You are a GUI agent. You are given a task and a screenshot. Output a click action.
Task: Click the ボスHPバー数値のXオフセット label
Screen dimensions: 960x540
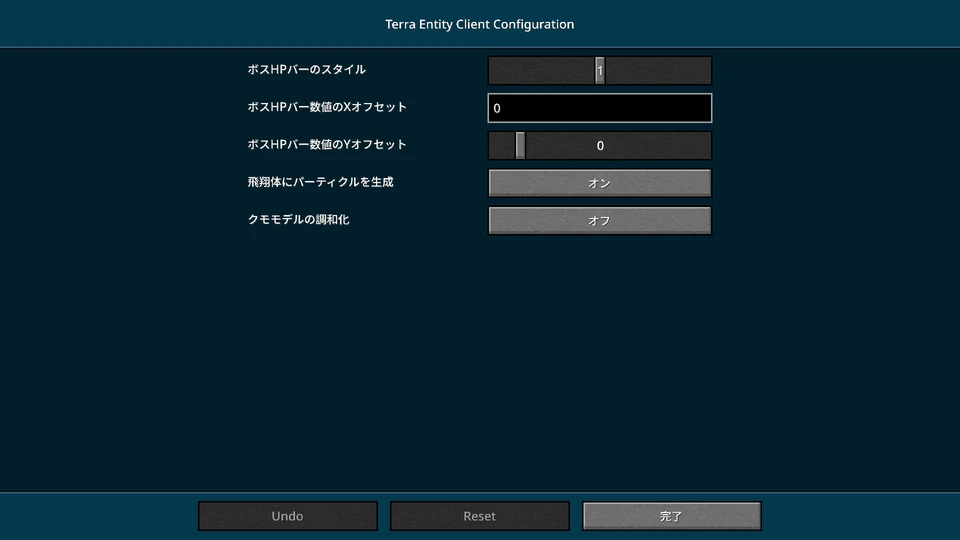pos(327,107)
